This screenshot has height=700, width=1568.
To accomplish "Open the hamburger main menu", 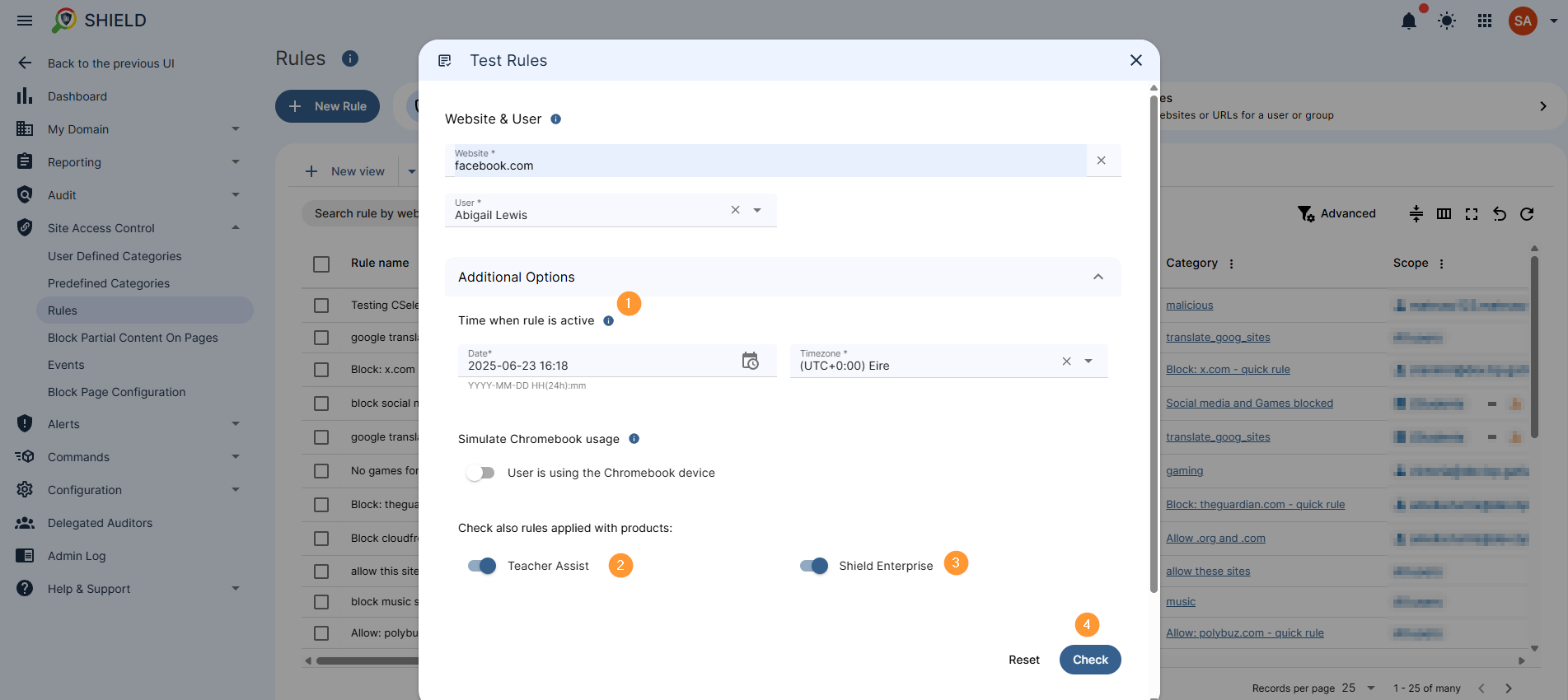I will pos(25,21).
